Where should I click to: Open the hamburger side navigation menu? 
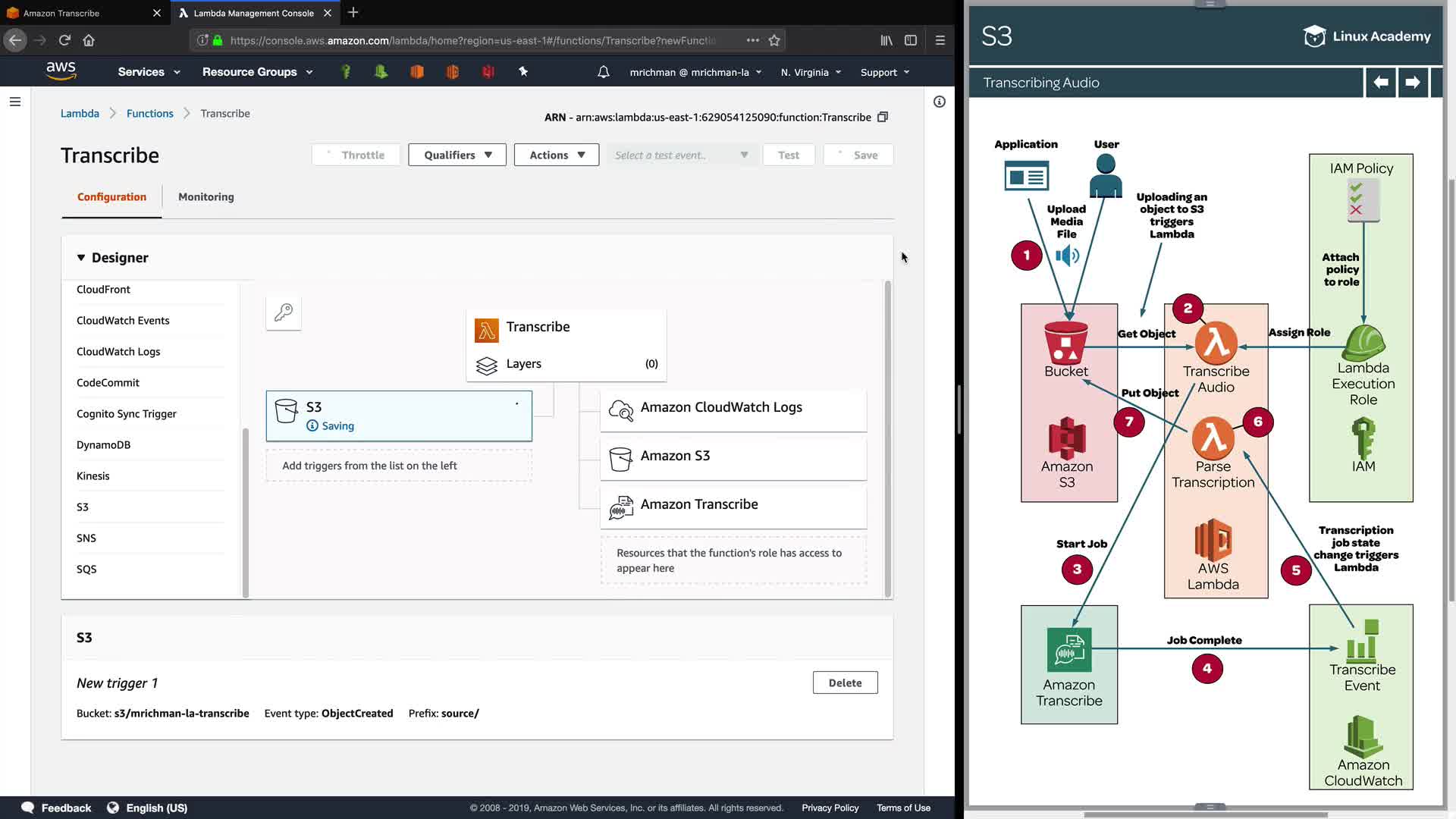click(14, 102)
